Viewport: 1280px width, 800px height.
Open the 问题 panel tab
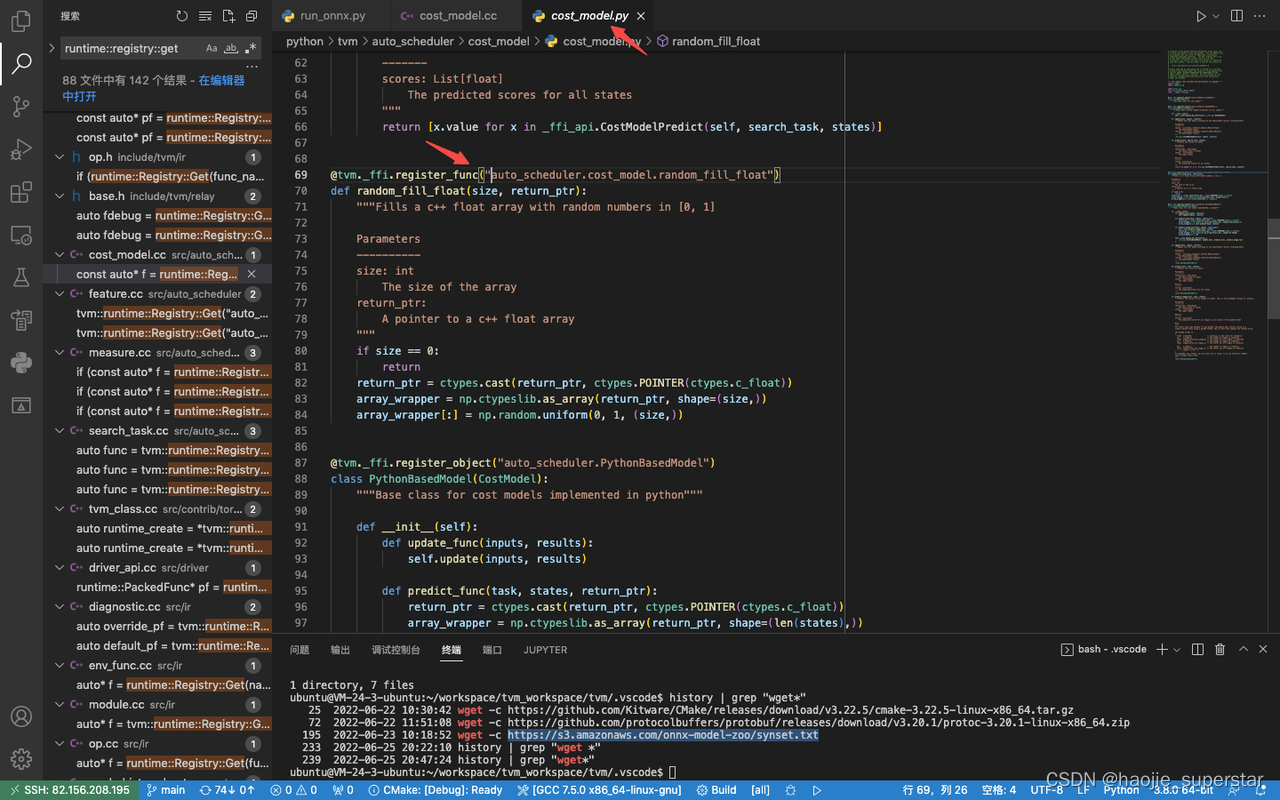300,650
